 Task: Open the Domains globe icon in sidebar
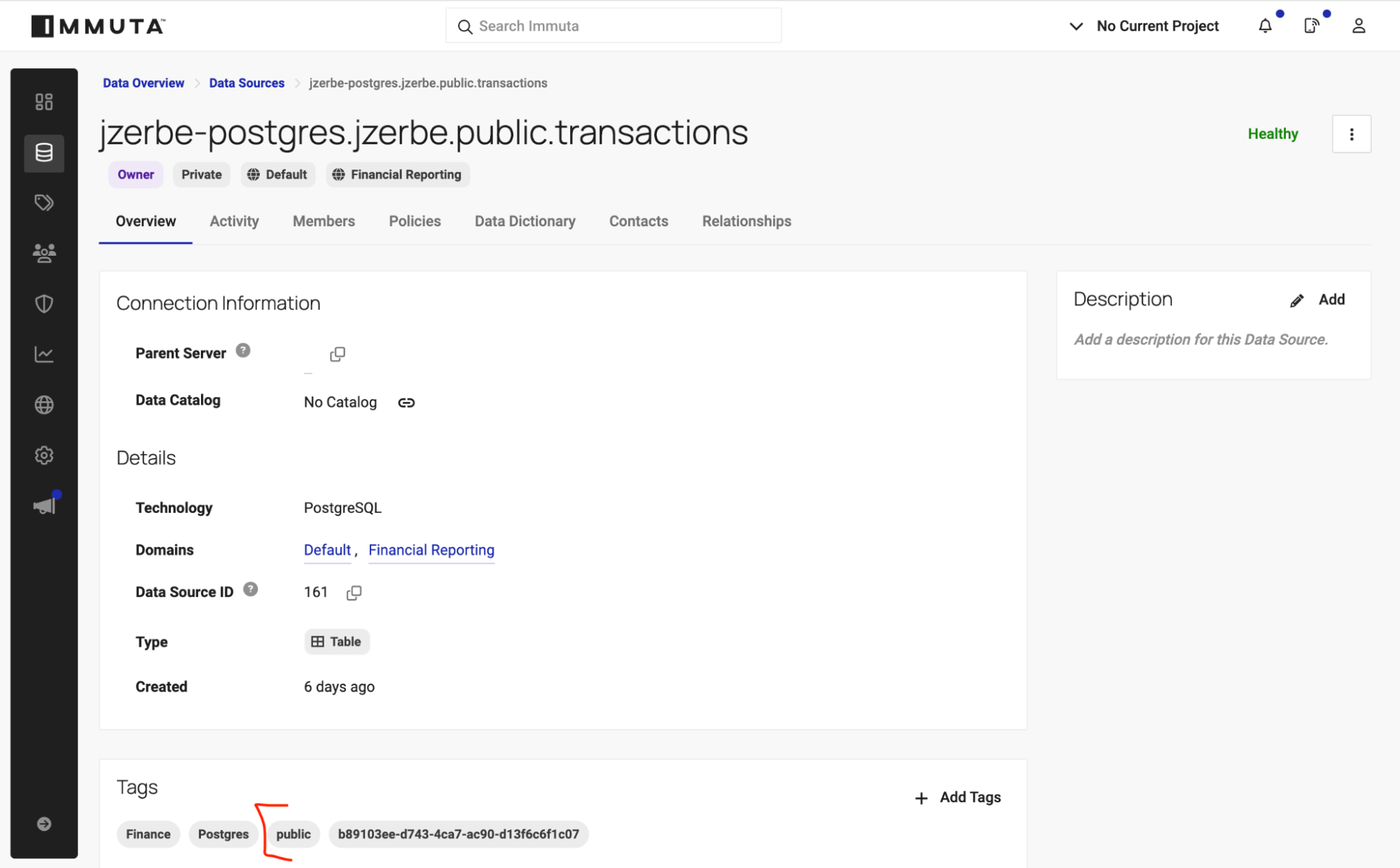pyautogui.click(x=44, y=405)
